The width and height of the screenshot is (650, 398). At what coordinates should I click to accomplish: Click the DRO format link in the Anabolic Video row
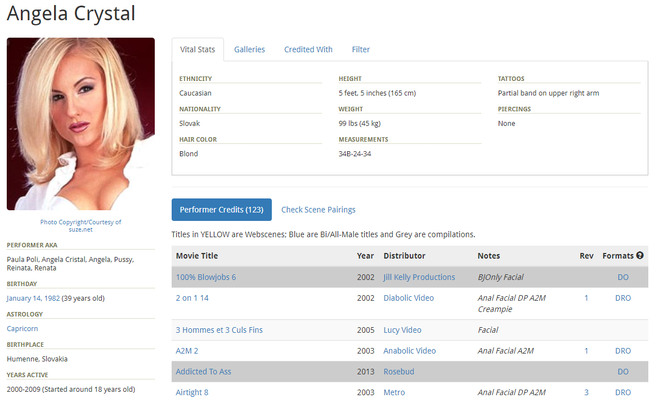(x=623, y=351)
